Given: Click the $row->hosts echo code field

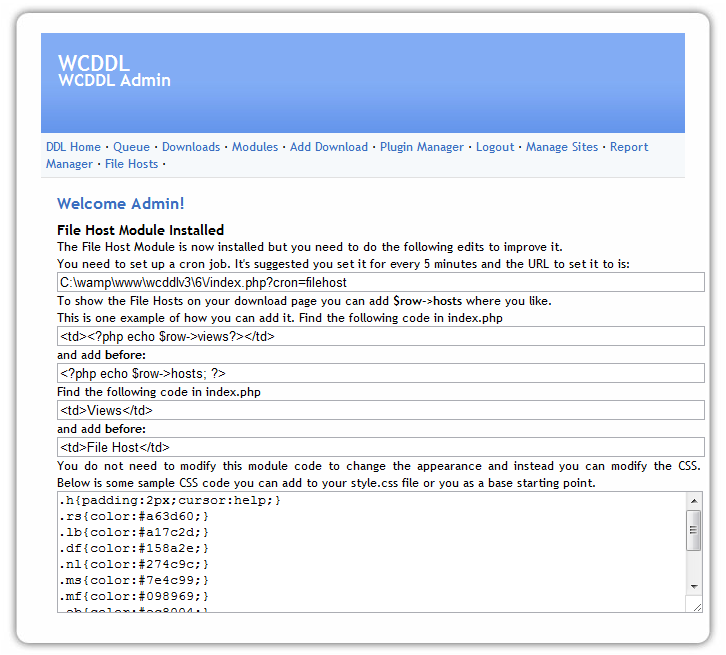Looking at the screenshot, I should (380, 373).
